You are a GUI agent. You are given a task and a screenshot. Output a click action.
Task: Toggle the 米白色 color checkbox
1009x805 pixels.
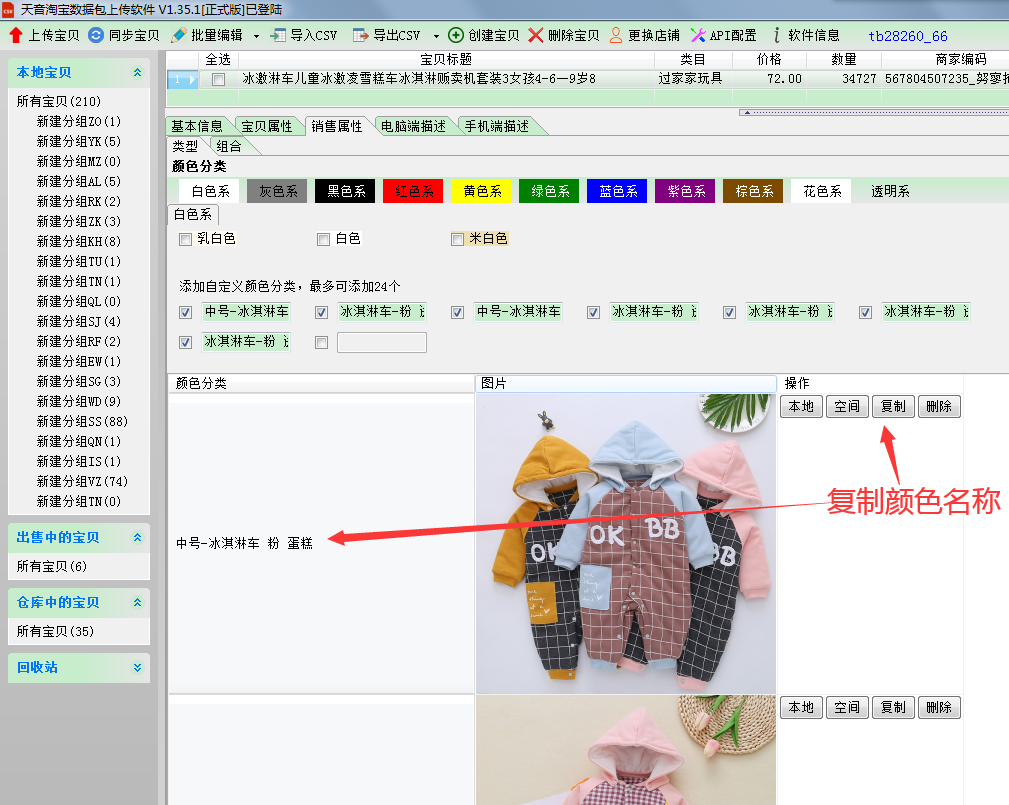click(457, 239)
